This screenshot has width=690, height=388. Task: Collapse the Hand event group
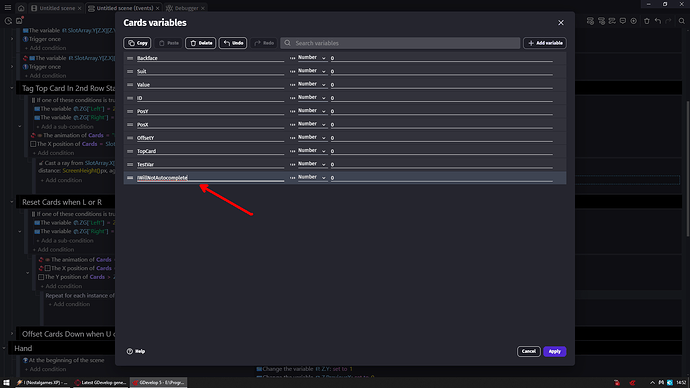click(4, 348)
